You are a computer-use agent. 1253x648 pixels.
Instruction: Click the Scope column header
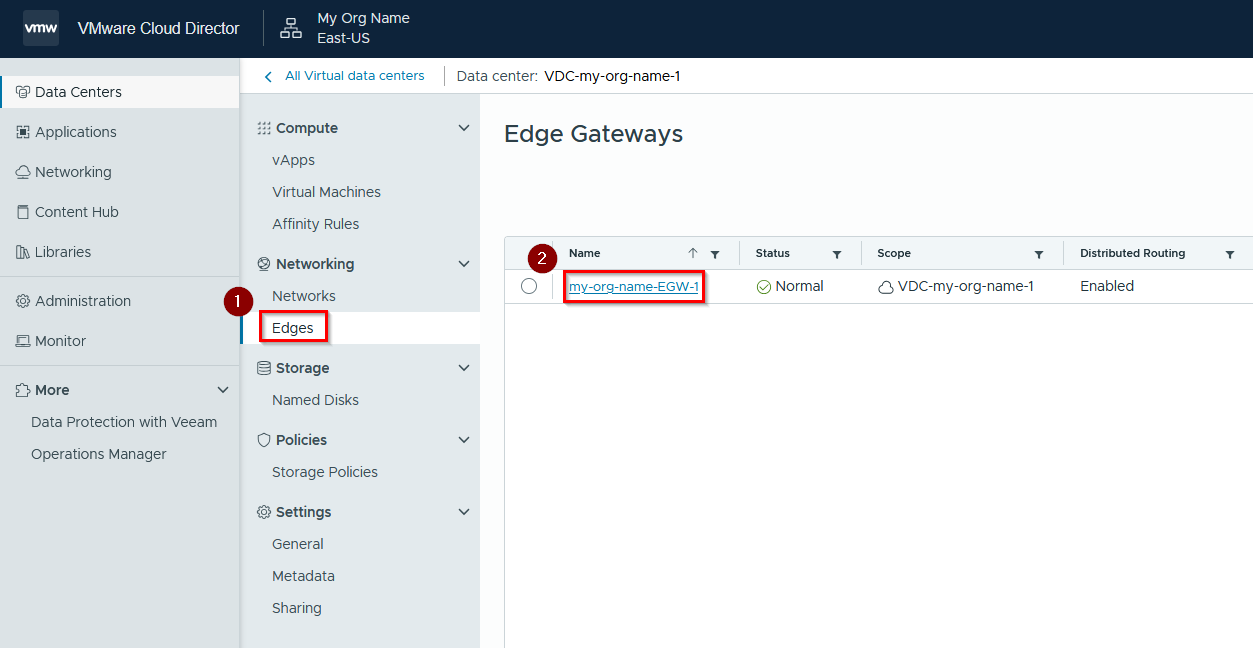point(894,254)
